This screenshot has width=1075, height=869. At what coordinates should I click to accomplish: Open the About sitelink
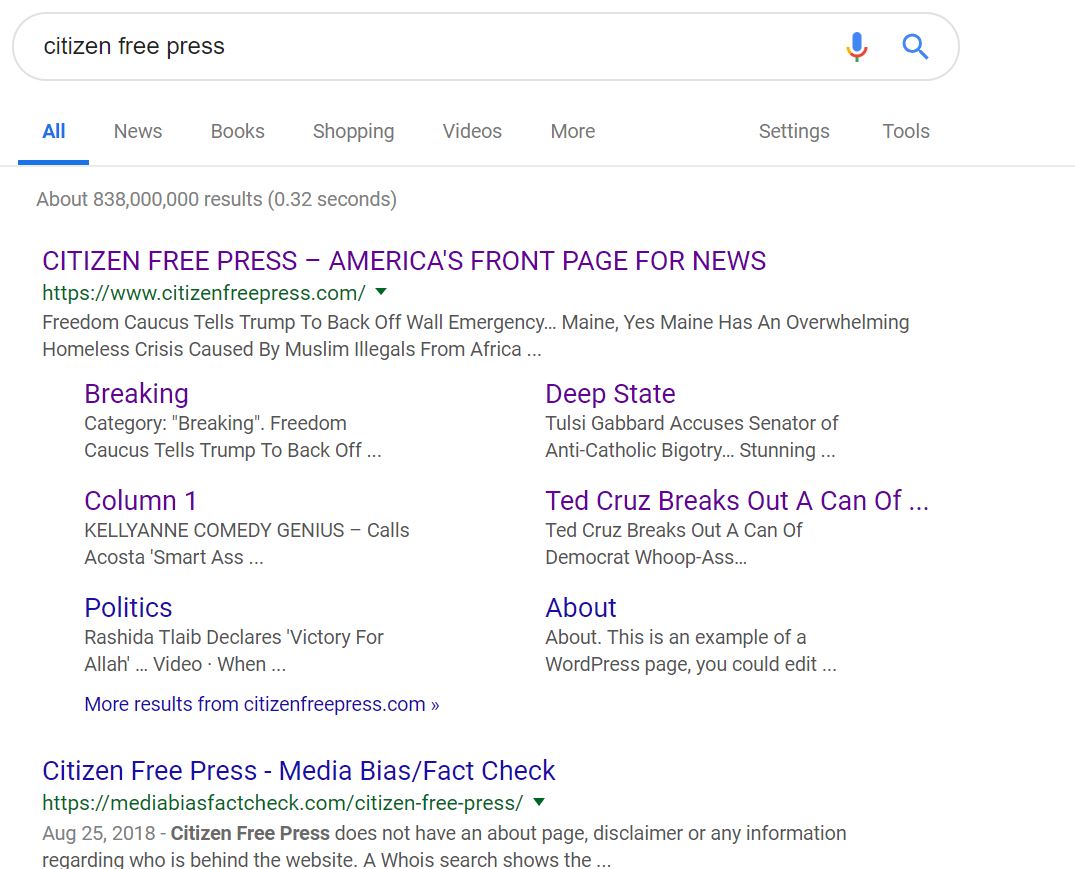pos(581,608)
